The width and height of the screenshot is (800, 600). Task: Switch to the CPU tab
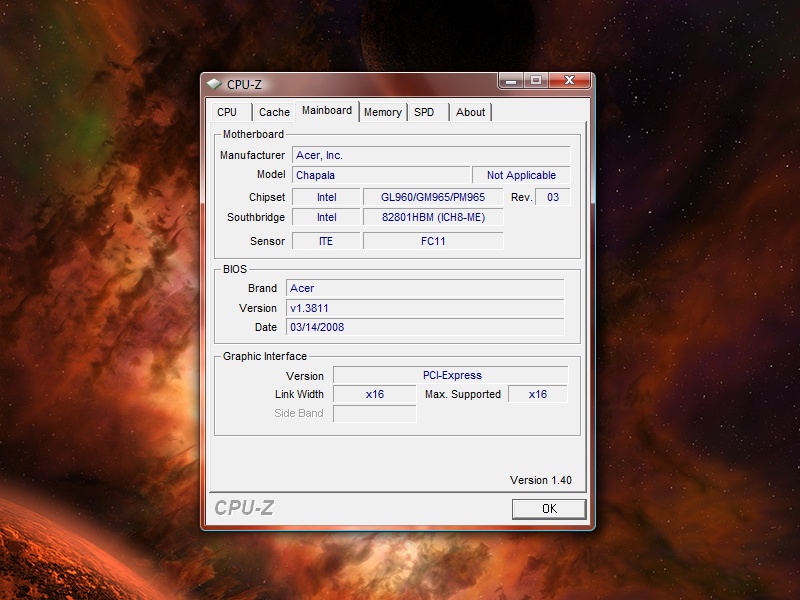[231, 112]
